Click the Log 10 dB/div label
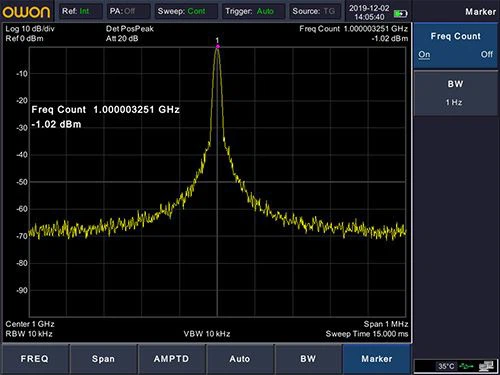The height and width of the screenshot is (375, 500). pos(30,29)
